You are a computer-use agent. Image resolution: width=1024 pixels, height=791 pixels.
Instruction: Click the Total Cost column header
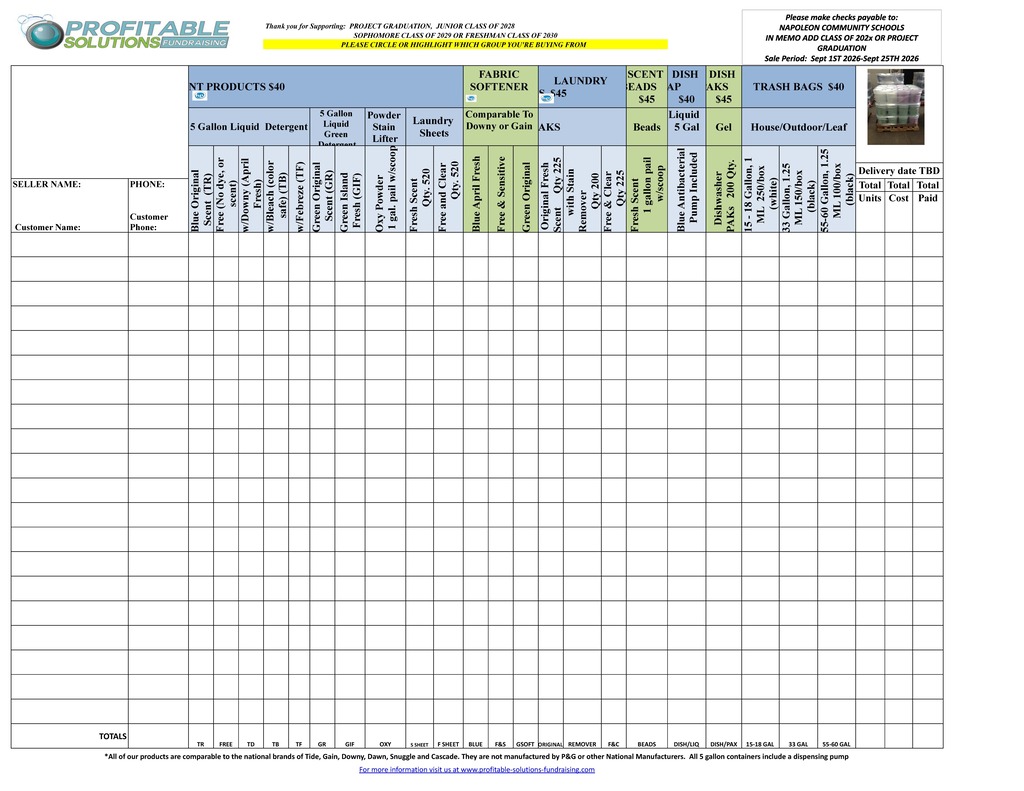[899, 191]
